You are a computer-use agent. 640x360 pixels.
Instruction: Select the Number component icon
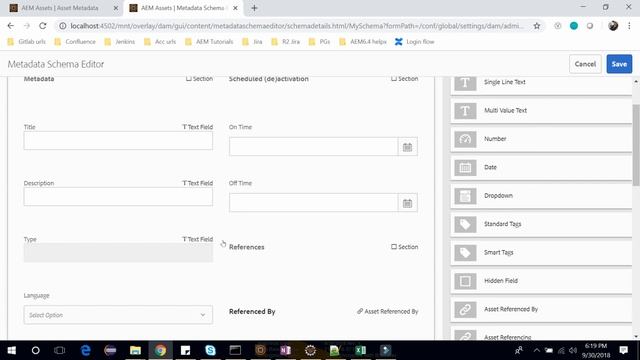(x=465, y=139)
